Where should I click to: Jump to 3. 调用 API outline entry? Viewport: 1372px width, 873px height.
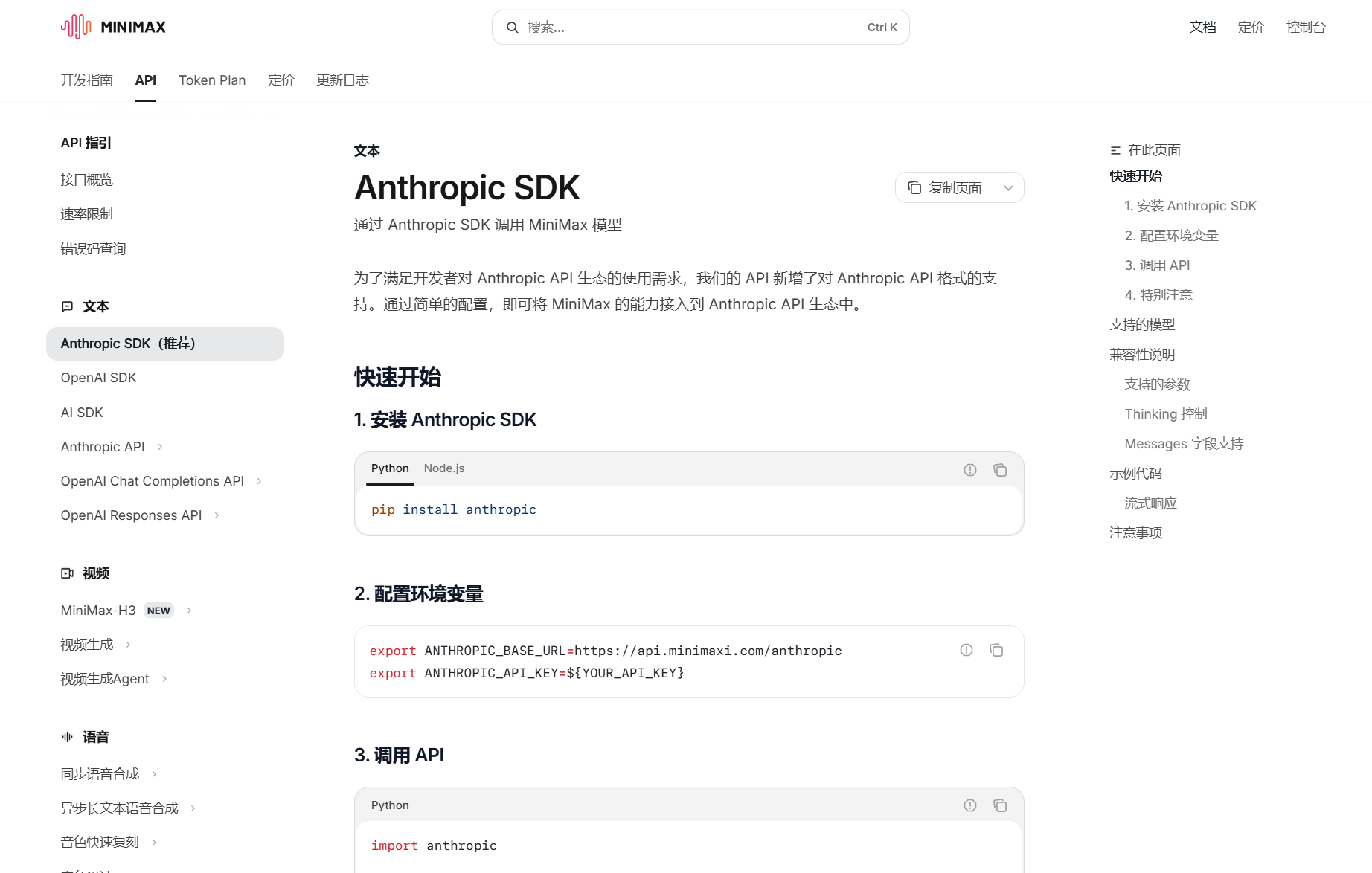[1158, 265]
